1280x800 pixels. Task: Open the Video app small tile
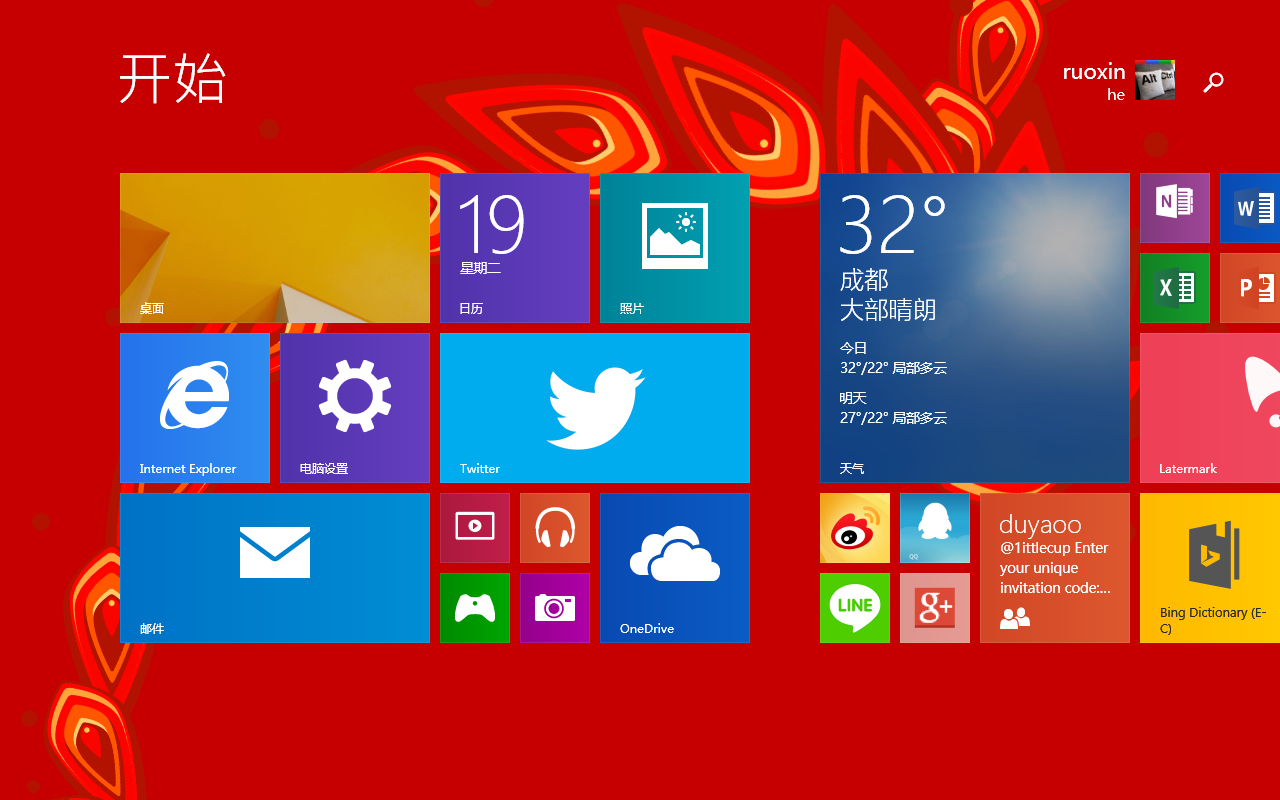[475, 528]
